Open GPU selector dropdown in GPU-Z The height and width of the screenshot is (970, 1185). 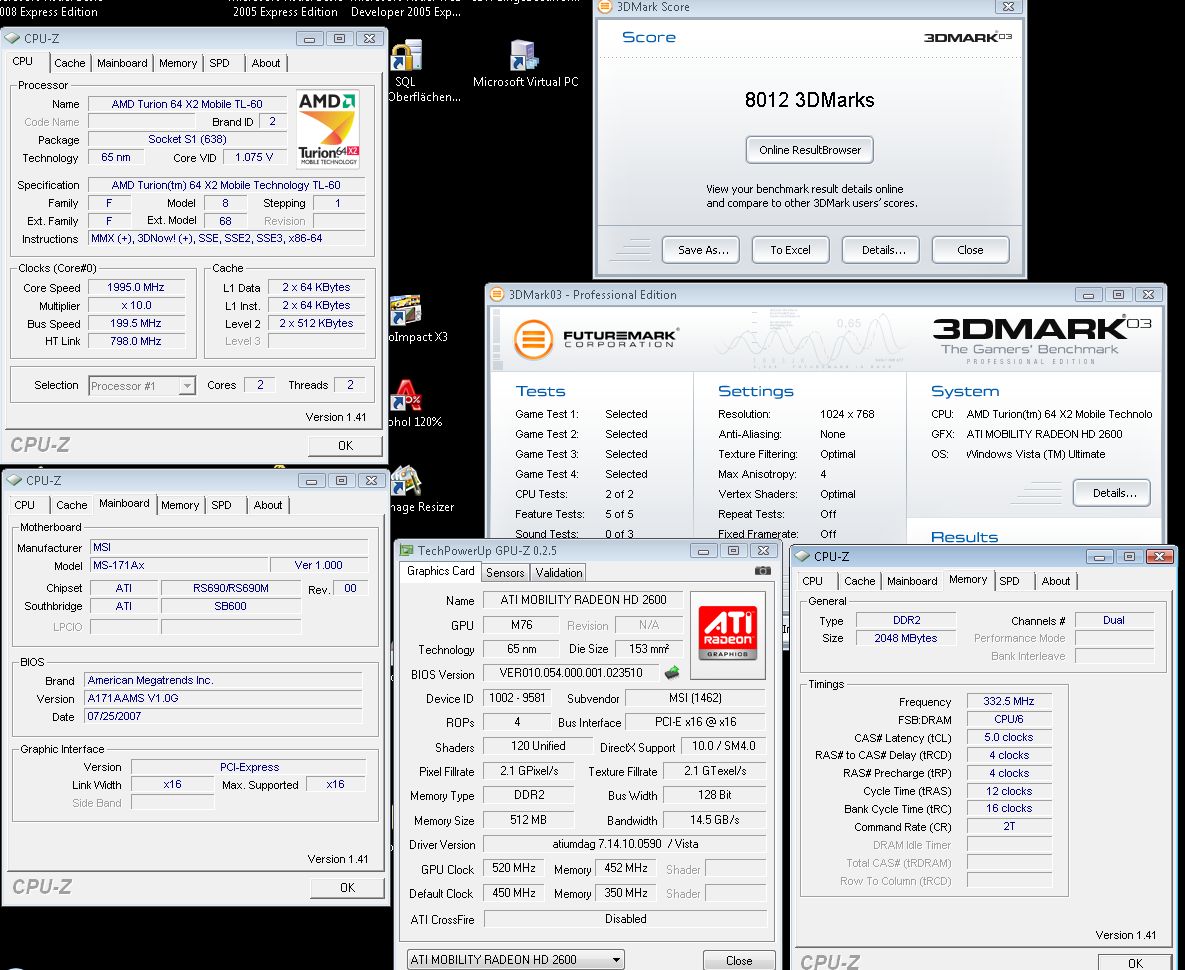(515, 959)
